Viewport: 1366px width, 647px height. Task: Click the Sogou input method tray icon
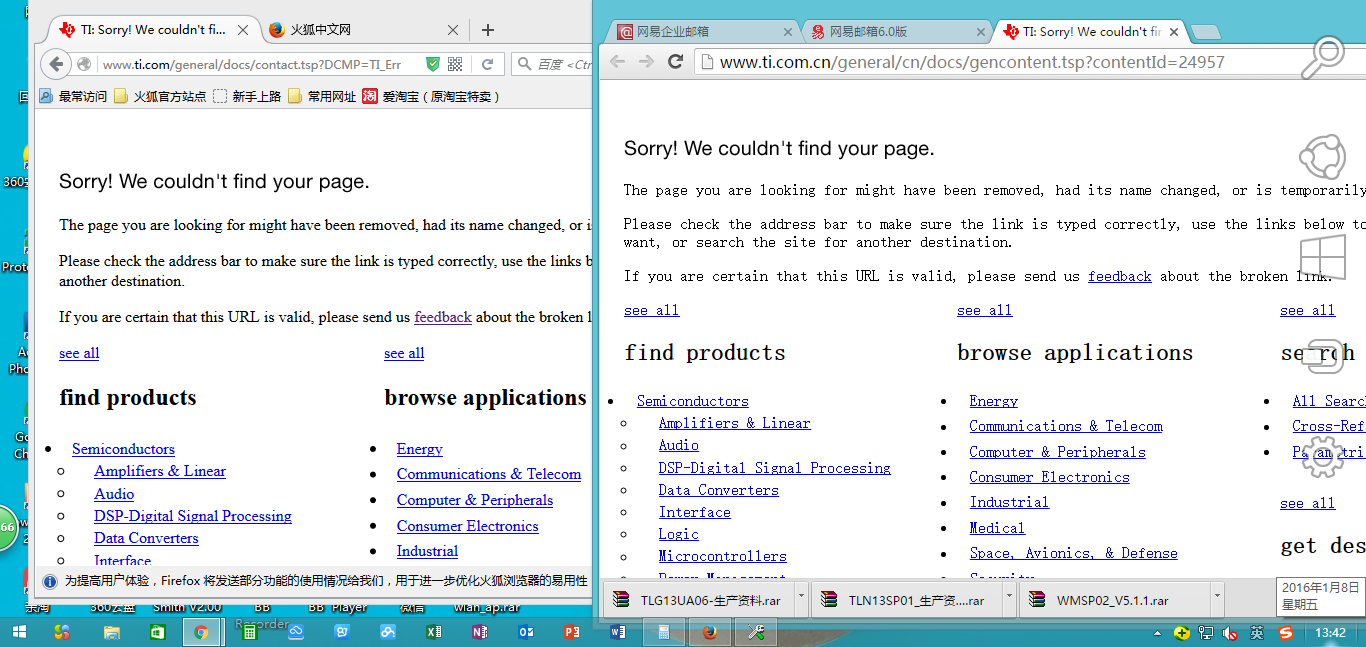(1286, 633)
